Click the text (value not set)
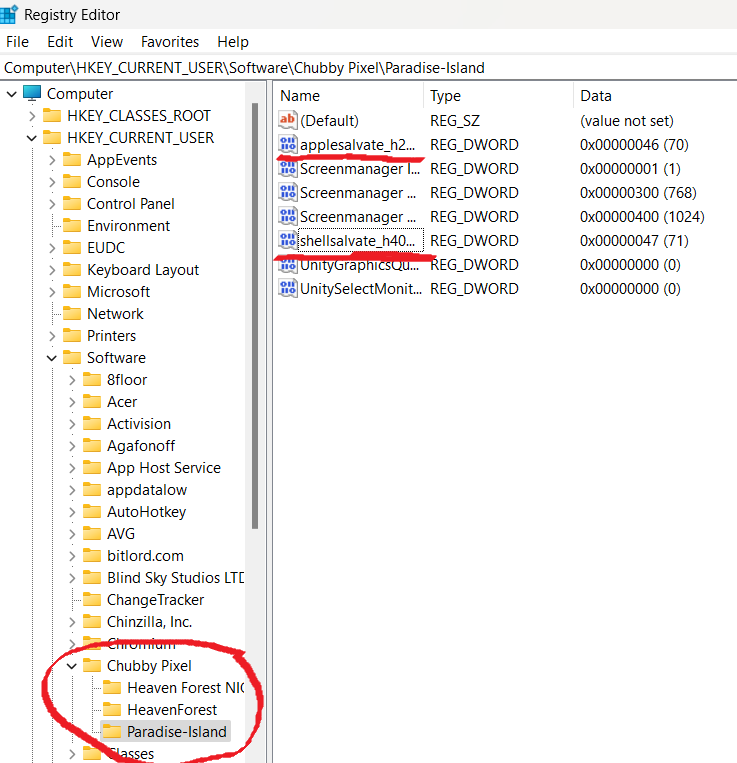 coord(627,121)
